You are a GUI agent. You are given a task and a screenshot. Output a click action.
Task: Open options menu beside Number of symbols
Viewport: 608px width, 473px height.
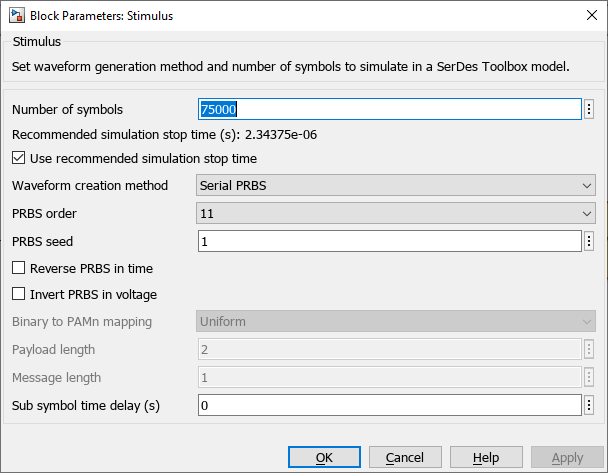click(589, 109)
